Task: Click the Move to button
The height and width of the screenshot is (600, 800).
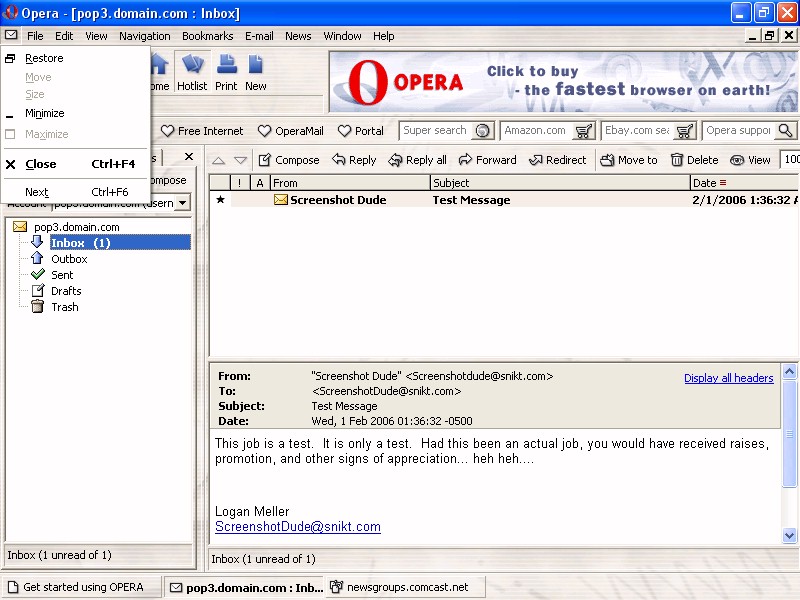Action: pyautogui.click(x=629, y=160)
